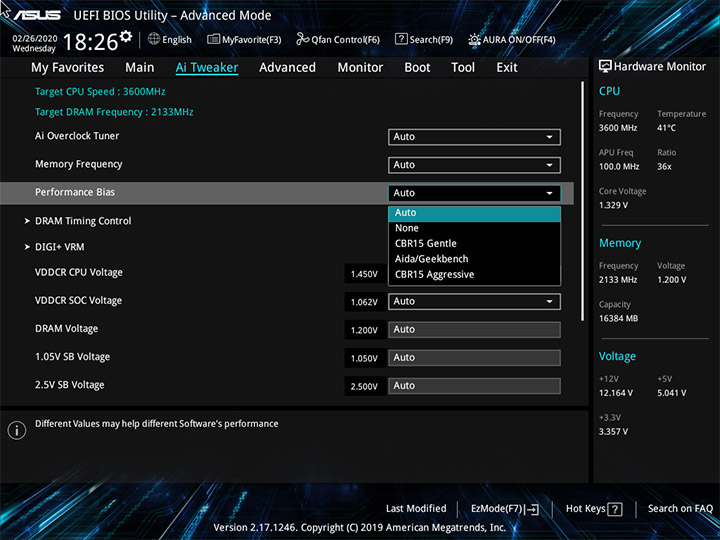Click the Hot Keys question mark icon

(614, 509)
